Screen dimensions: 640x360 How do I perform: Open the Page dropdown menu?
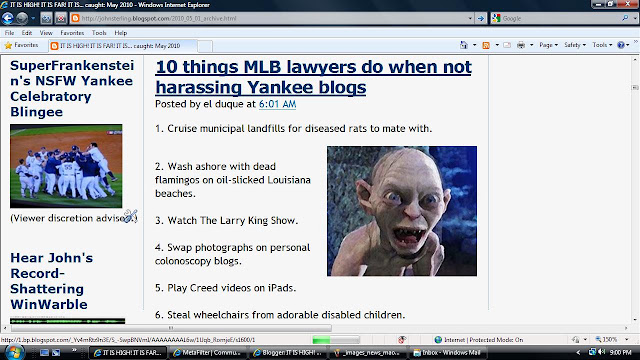point(548,45)
